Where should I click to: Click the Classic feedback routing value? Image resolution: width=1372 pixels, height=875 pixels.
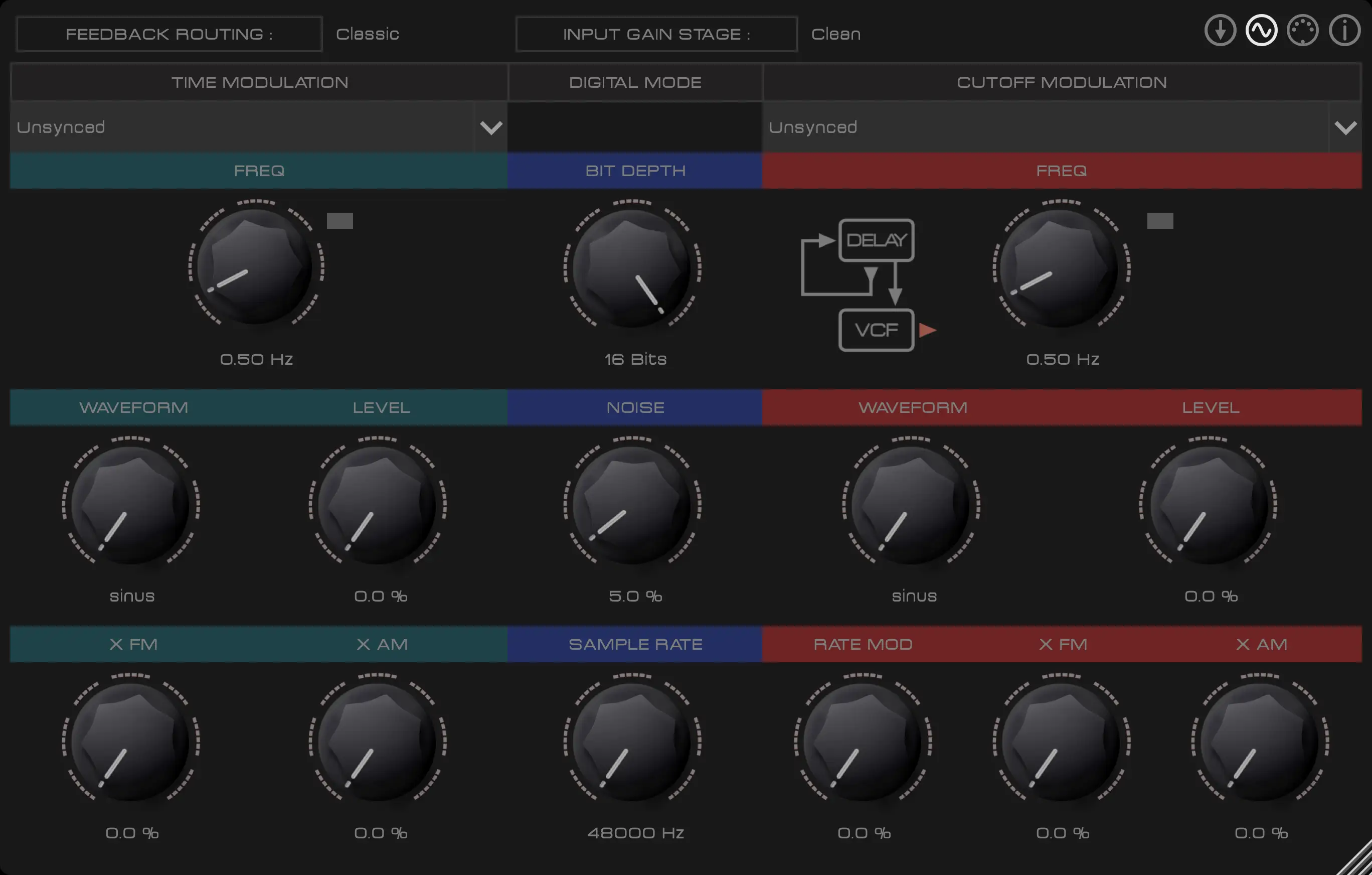pyautogui.click(x=368, y=34)
